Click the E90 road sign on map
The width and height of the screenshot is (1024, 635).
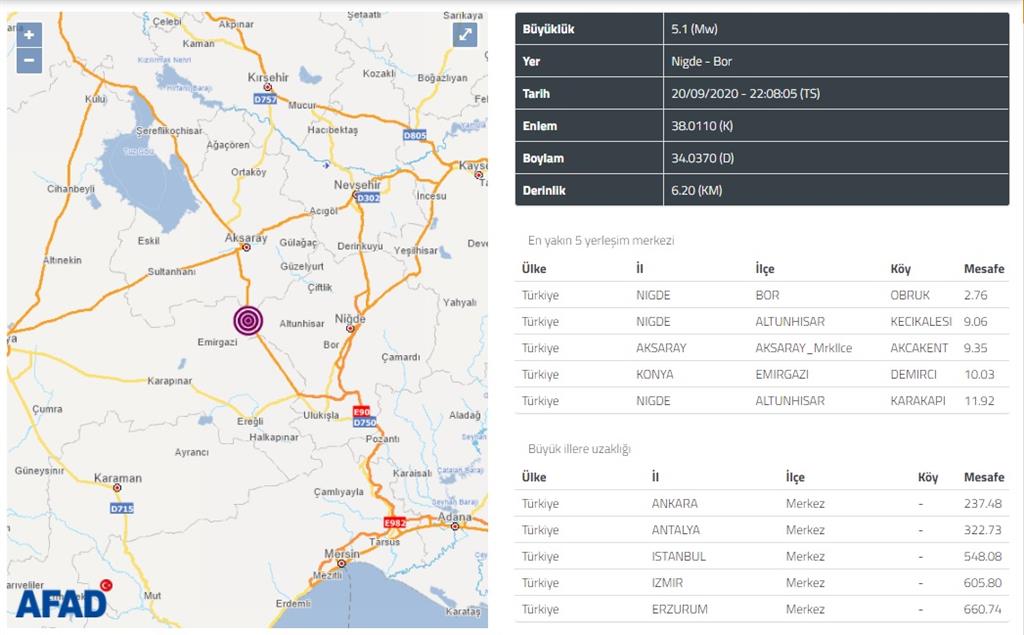tap(361, 412)
